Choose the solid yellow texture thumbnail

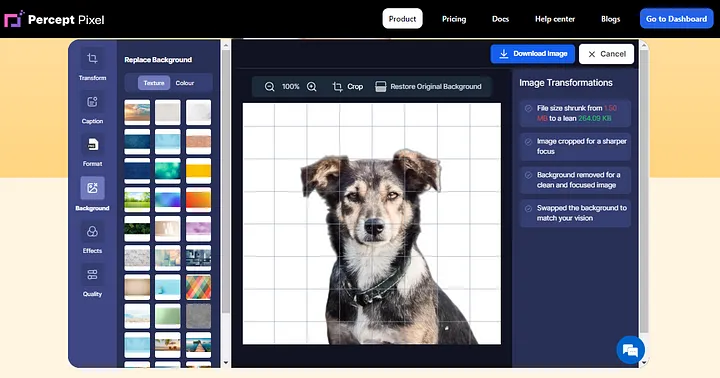tap(198, 170)
